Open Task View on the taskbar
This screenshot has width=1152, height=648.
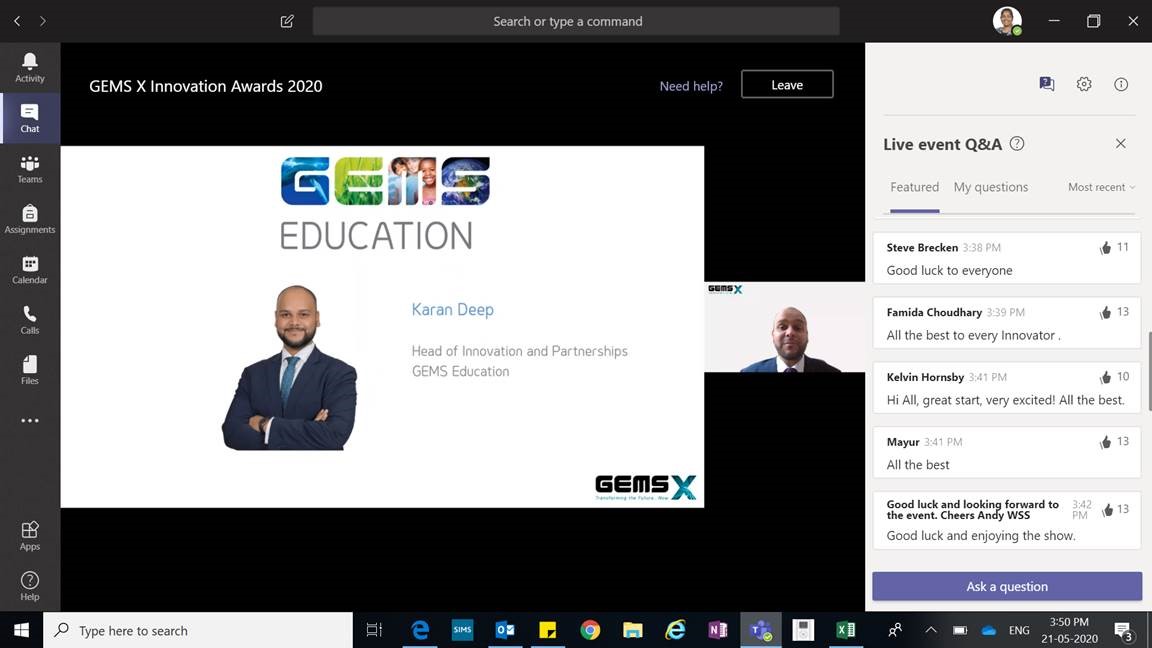pos(375,630)
